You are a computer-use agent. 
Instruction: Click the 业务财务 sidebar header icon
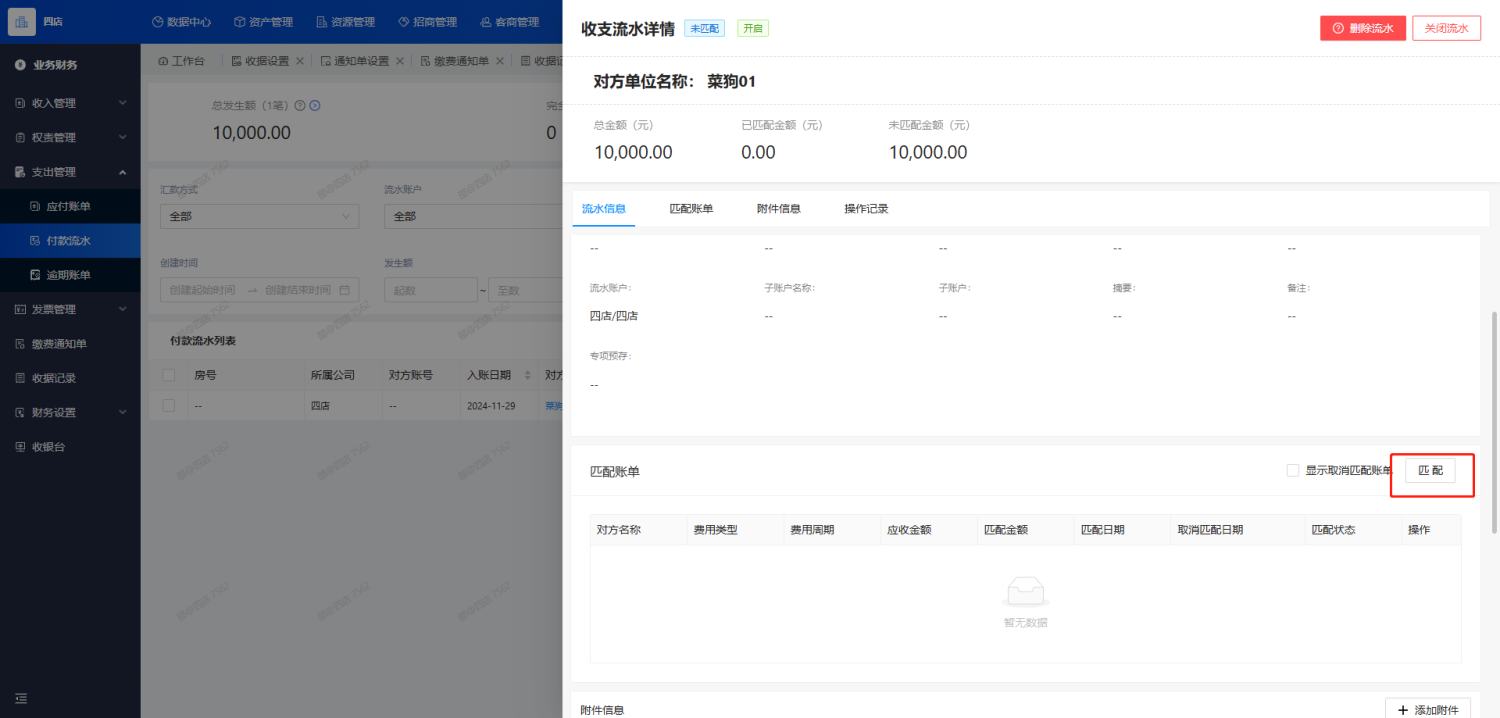tap(20, 65)
